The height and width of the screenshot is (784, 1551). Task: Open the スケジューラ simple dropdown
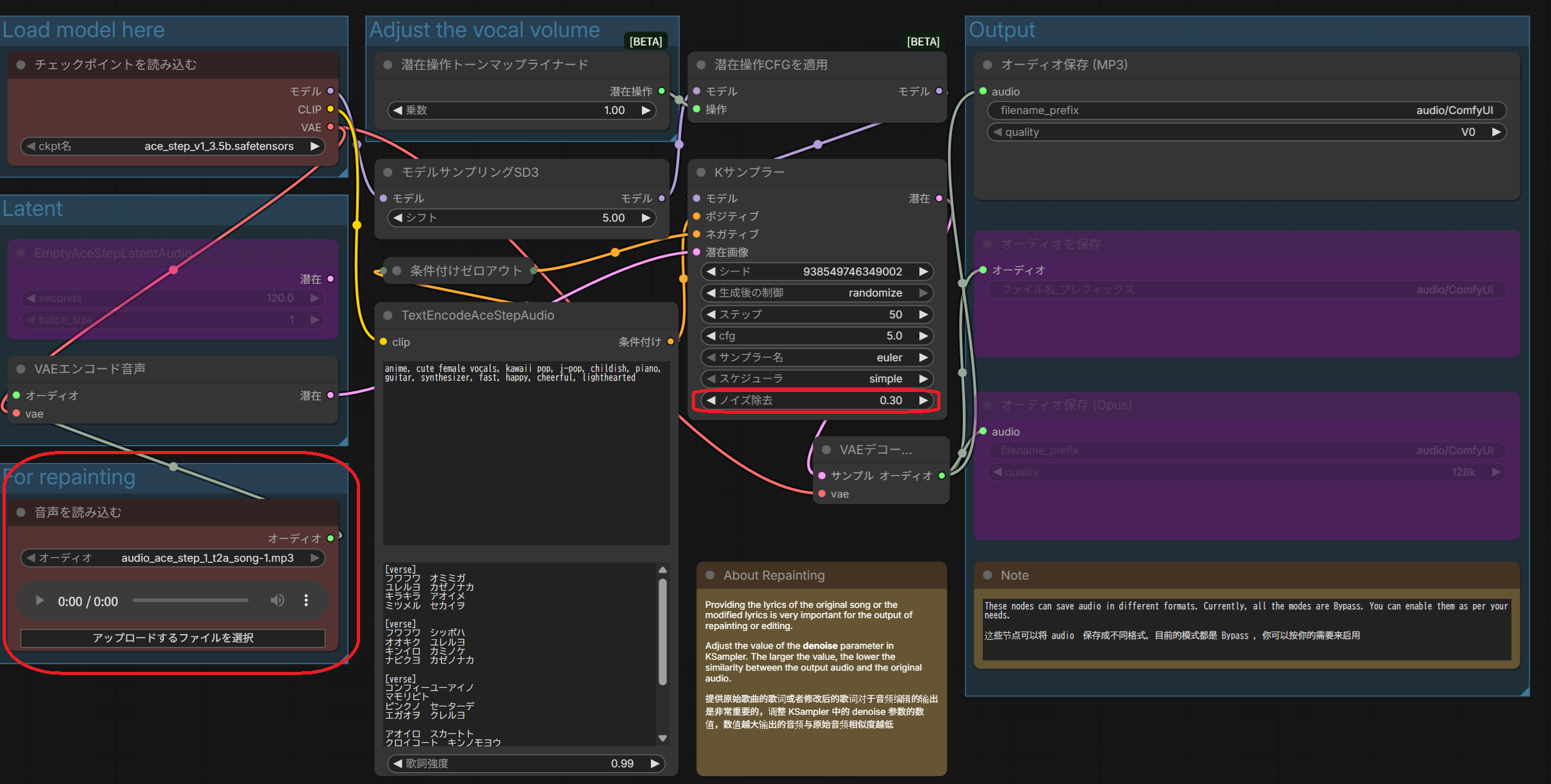pos(817,379)
